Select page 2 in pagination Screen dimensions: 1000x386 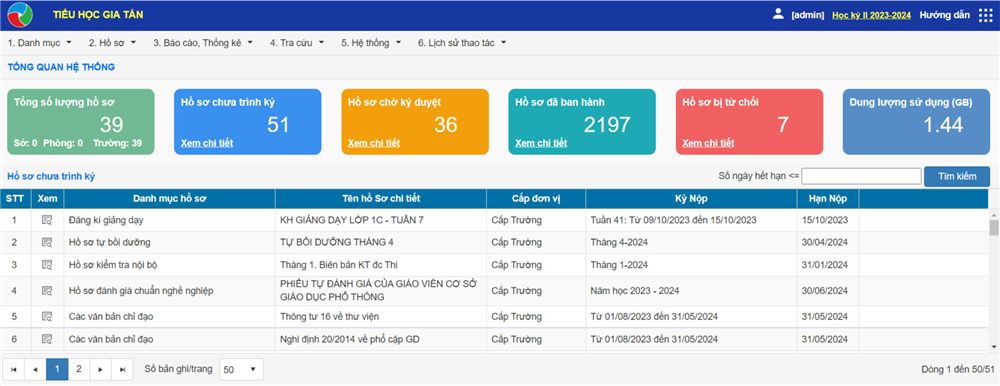(x=78, y=369)
